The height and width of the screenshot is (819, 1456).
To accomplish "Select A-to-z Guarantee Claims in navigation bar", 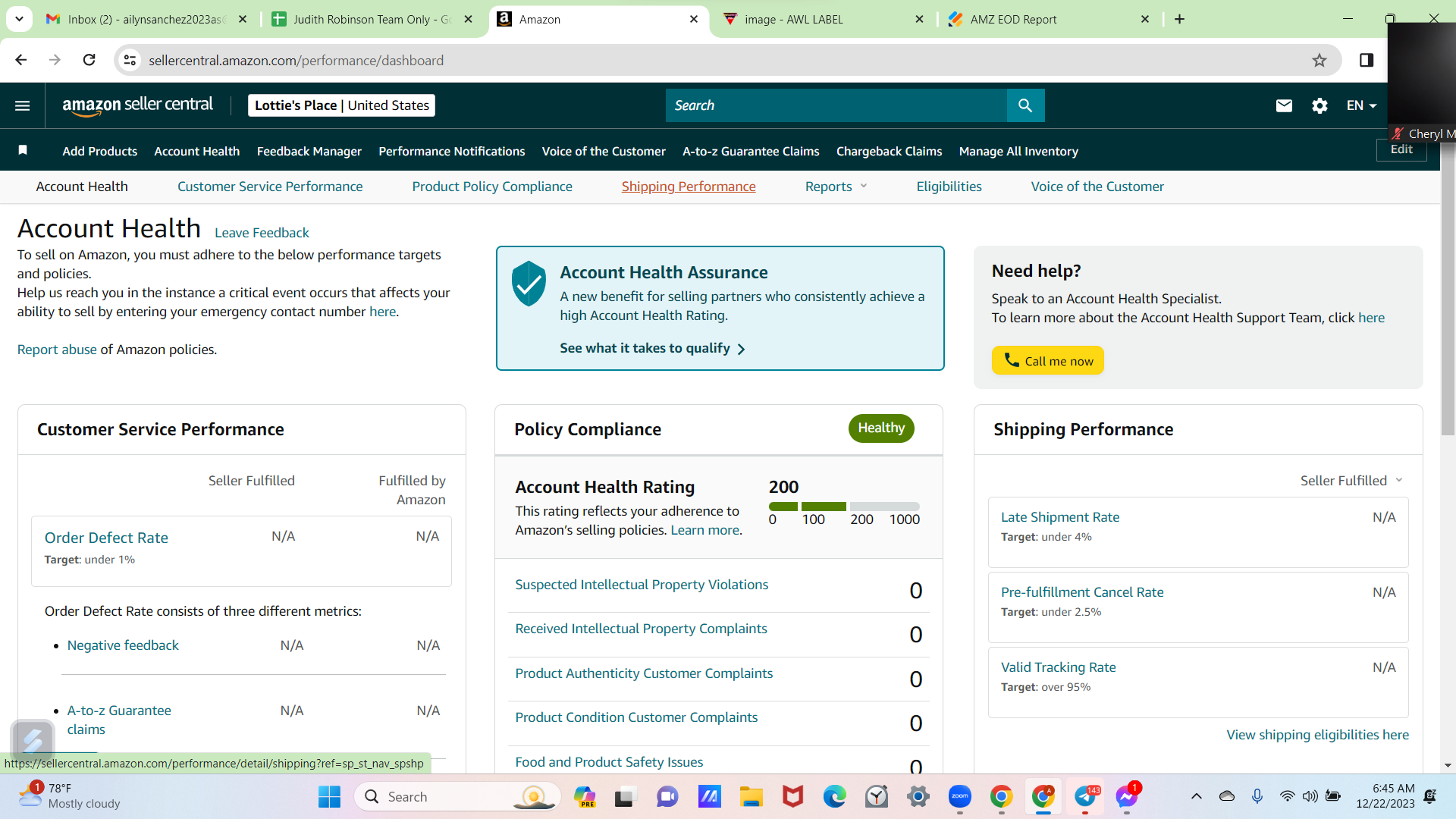I will coord(751,151).
